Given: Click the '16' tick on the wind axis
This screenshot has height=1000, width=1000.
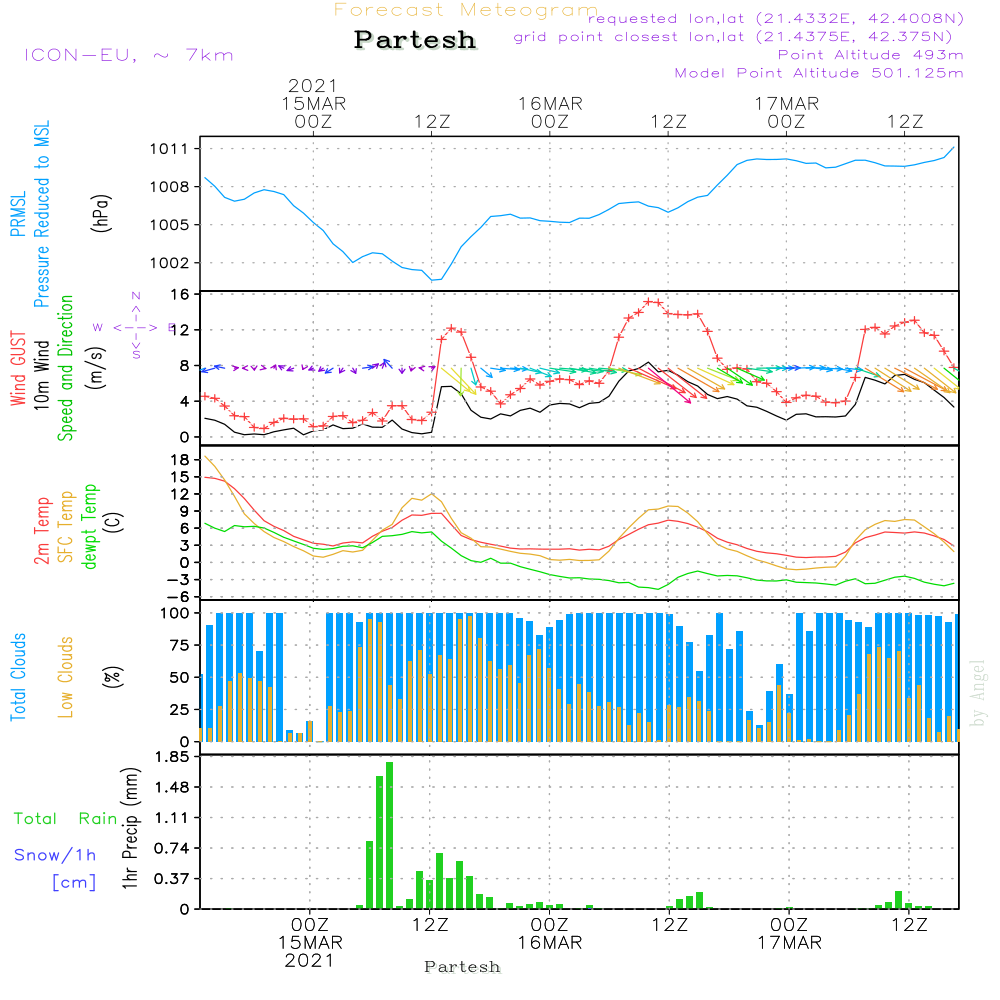Looking at the screenshot, I should [x=180, y=295].
